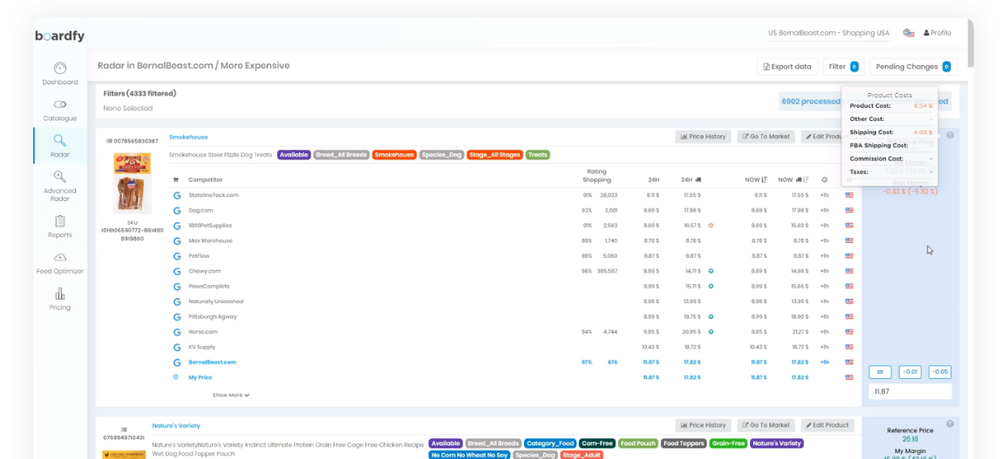Open the Reports clipboard icon
Viewport: 1000px width, 459px height.
point(60,221)
